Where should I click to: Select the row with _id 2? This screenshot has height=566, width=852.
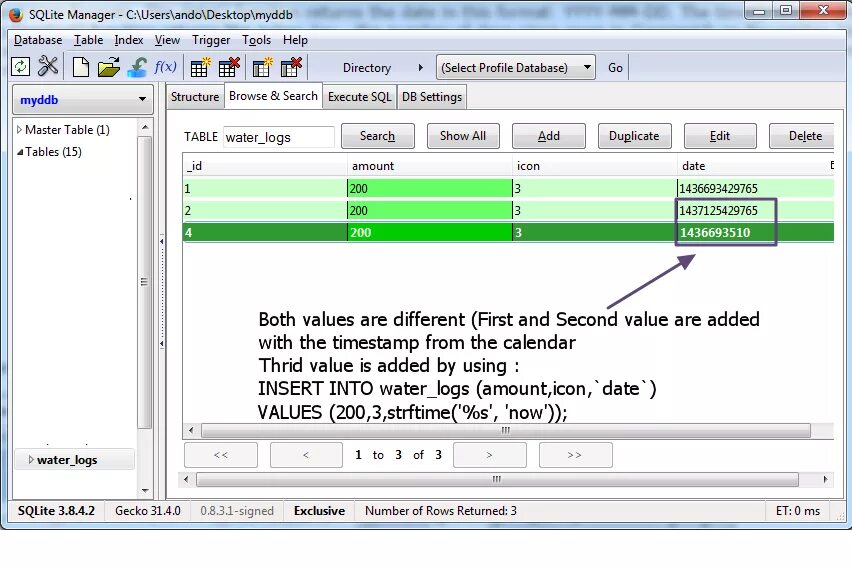point(508,210)
